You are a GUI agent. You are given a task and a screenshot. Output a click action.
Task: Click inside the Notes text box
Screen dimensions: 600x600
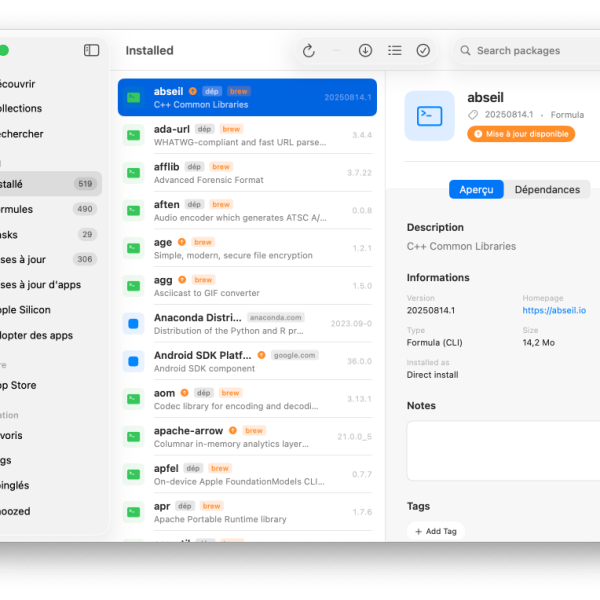(x=503, y=451)
